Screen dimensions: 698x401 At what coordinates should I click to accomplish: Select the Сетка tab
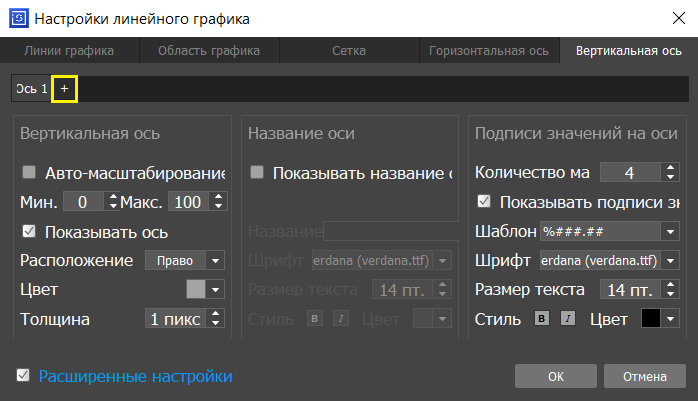tap(349, 50)
